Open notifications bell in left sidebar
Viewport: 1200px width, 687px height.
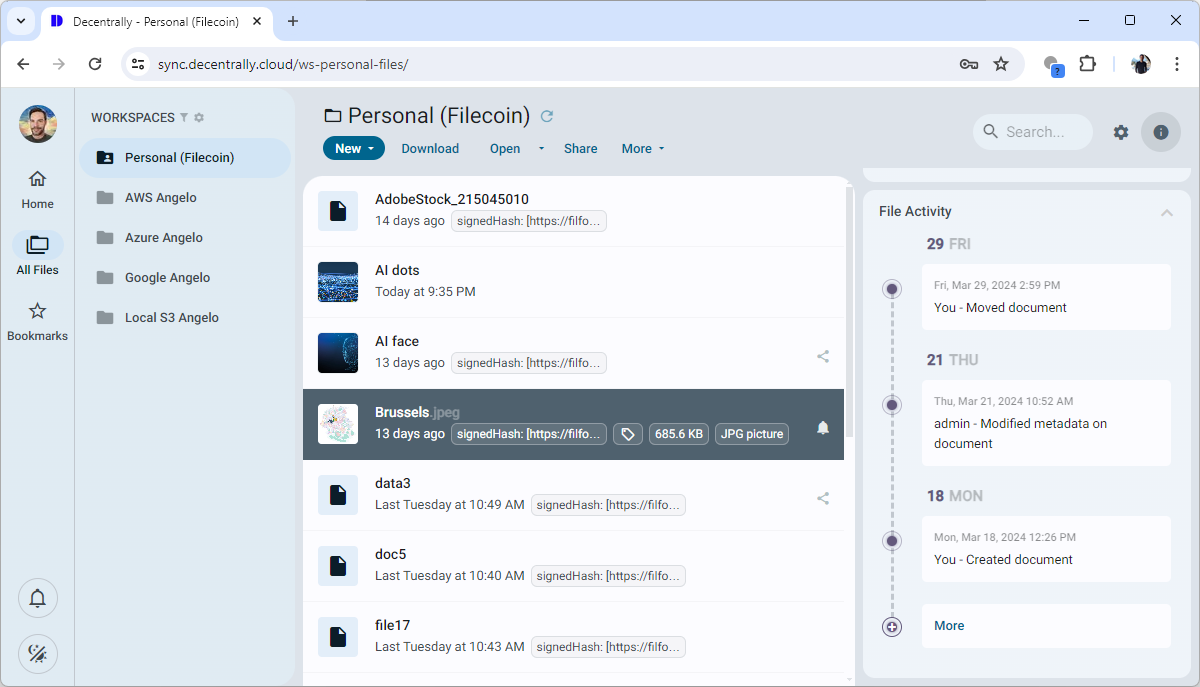[38, 599]
